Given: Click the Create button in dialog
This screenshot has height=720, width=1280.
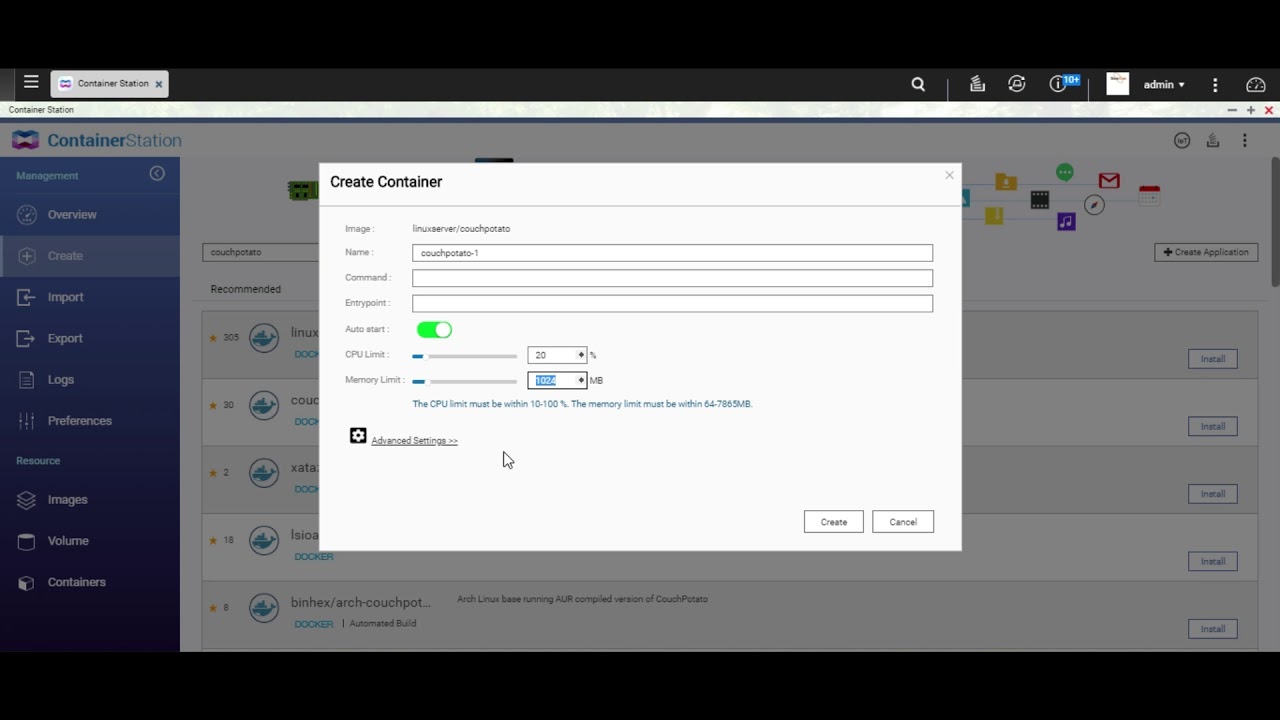Looking at the screenshot, I should coord(834,522).
